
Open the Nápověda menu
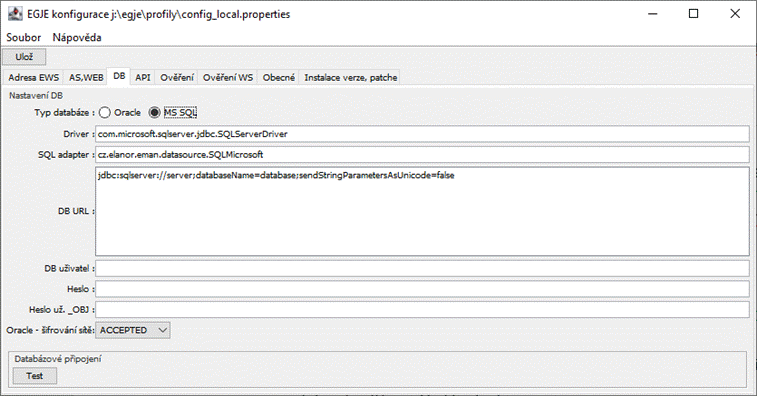click(77, 37)
